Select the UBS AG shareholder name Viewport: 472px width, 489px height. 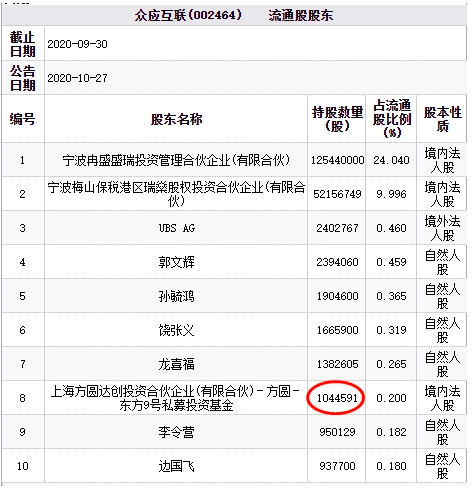[176, 228]
